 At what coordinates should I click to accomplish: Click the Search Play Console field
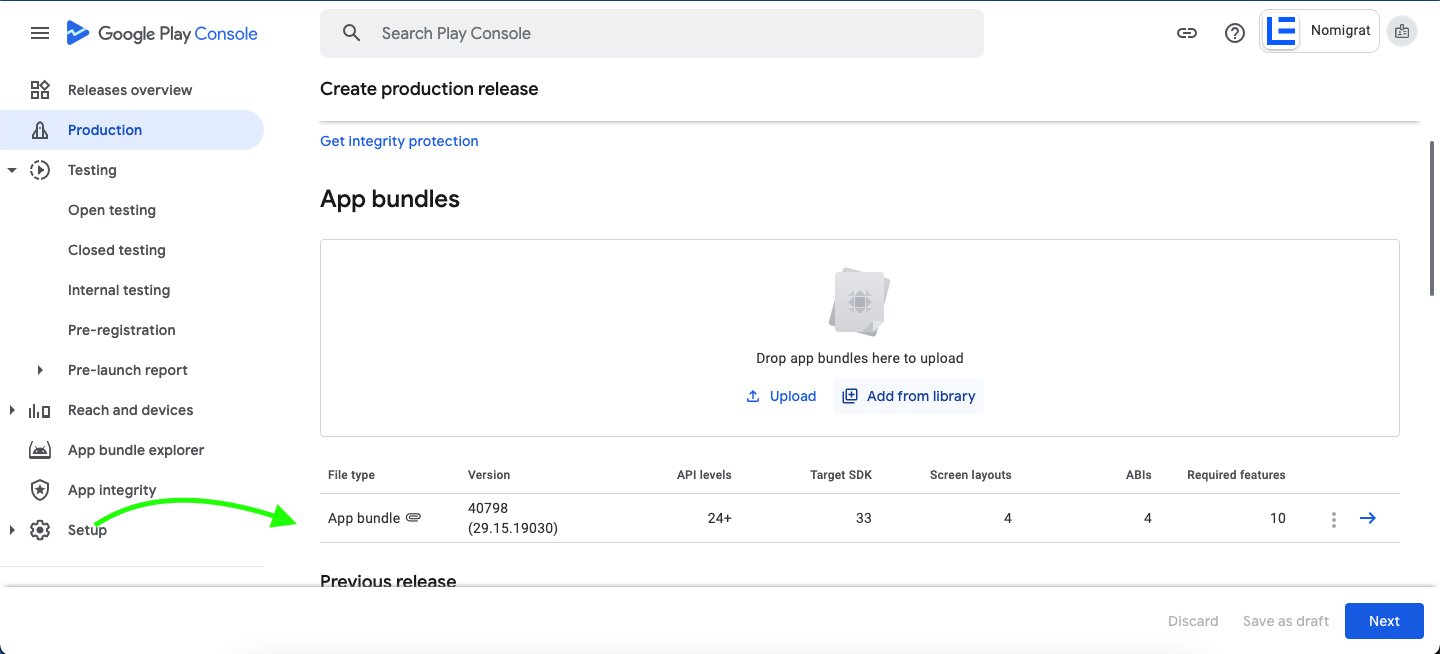[652, 33]
